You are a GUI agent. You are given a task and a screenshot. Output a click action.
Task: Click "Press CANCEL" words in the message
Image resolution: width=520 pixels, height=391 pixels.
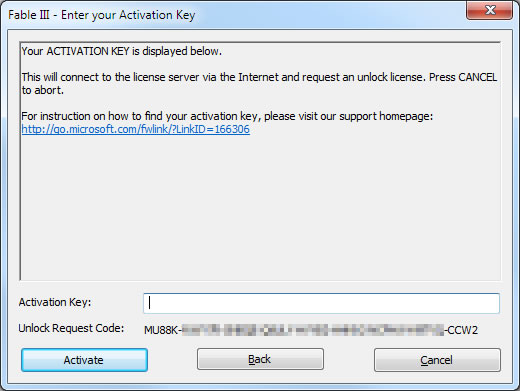463,77
